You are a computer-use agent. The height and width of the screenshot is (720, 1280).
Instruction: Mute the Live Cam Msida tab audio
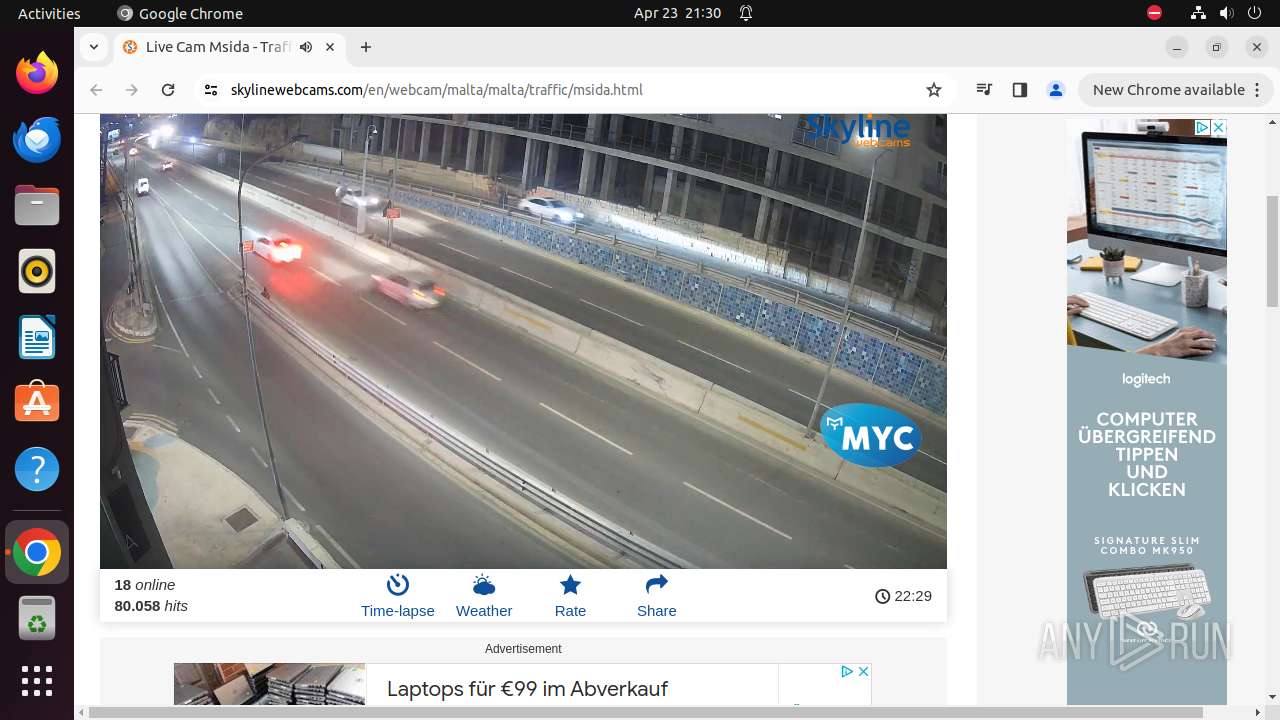pyautogui.click(x=306, y=47)
